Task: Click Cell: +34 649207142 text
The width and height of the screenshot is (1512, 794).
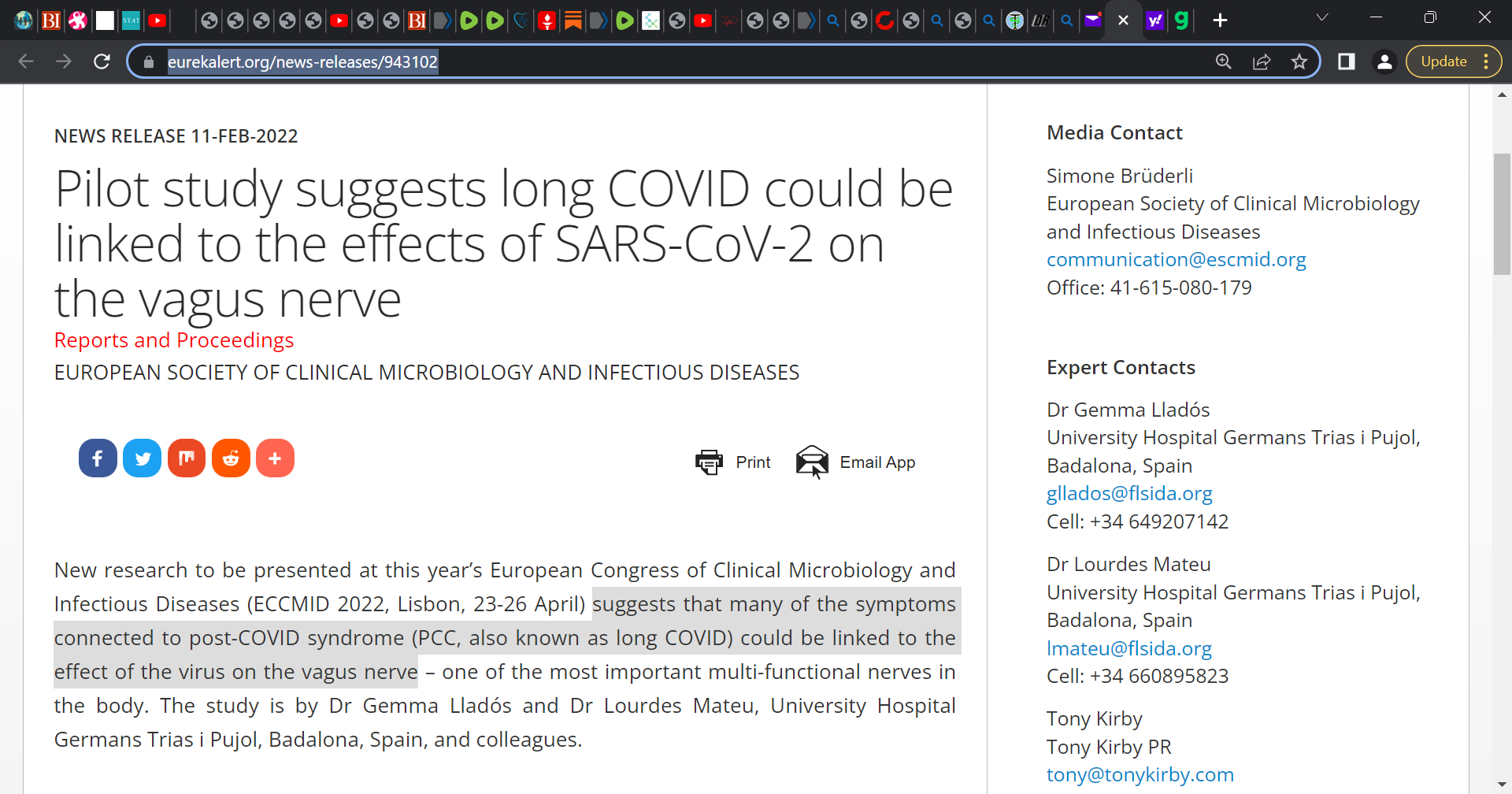Action: coord(1137,521)
